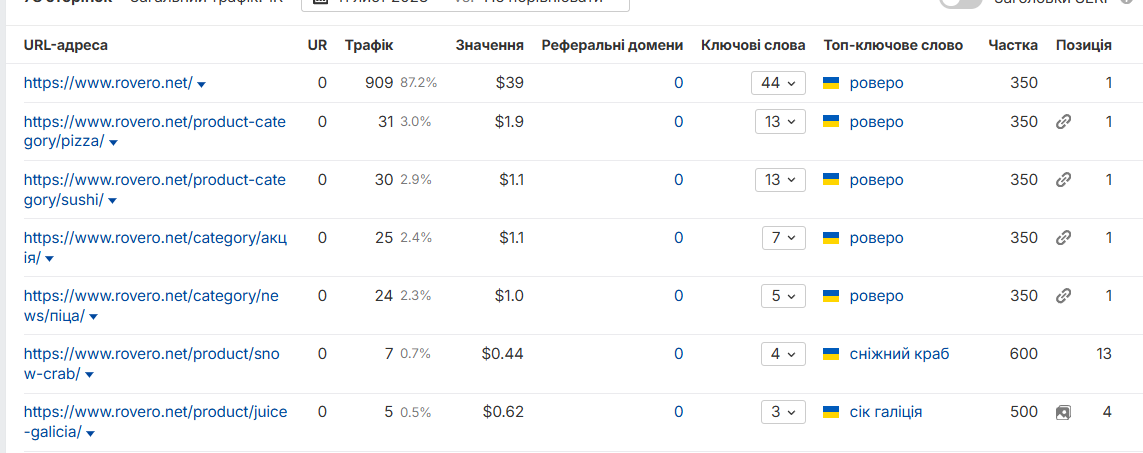Sort by Реферальні домени column header
1143x453 pixels.
click(x=612, y=45)
